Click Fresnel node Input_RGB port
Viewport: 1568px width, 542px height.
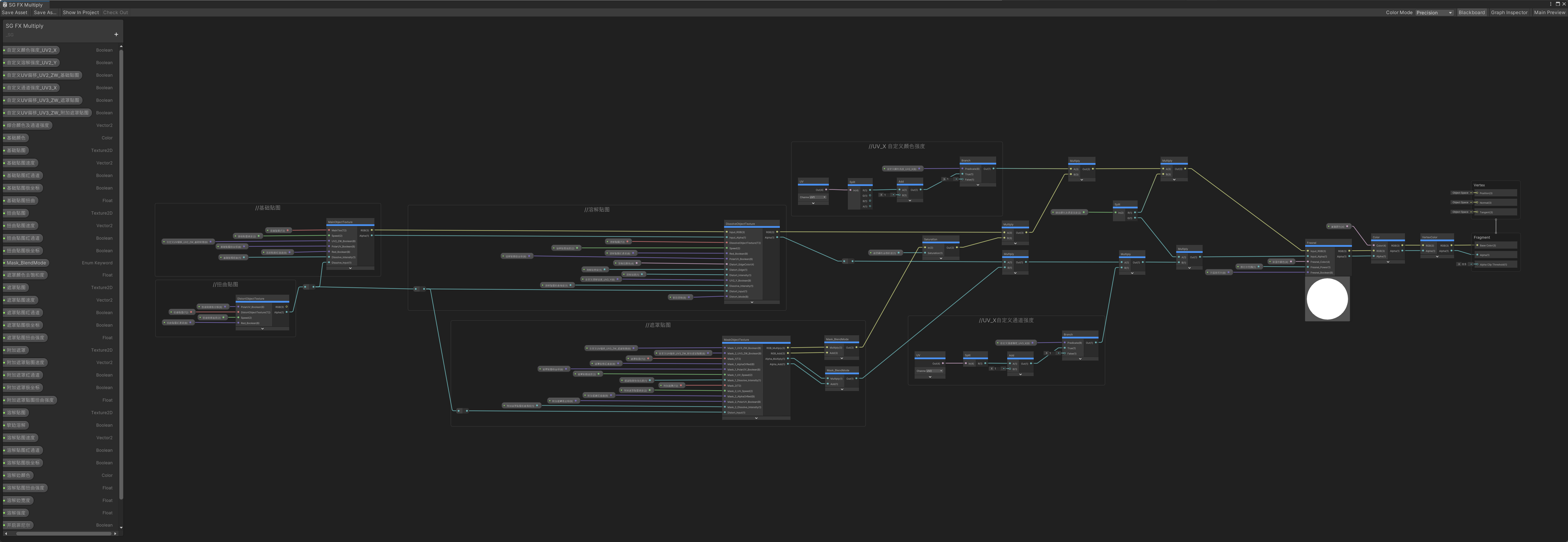point(1308,250)
